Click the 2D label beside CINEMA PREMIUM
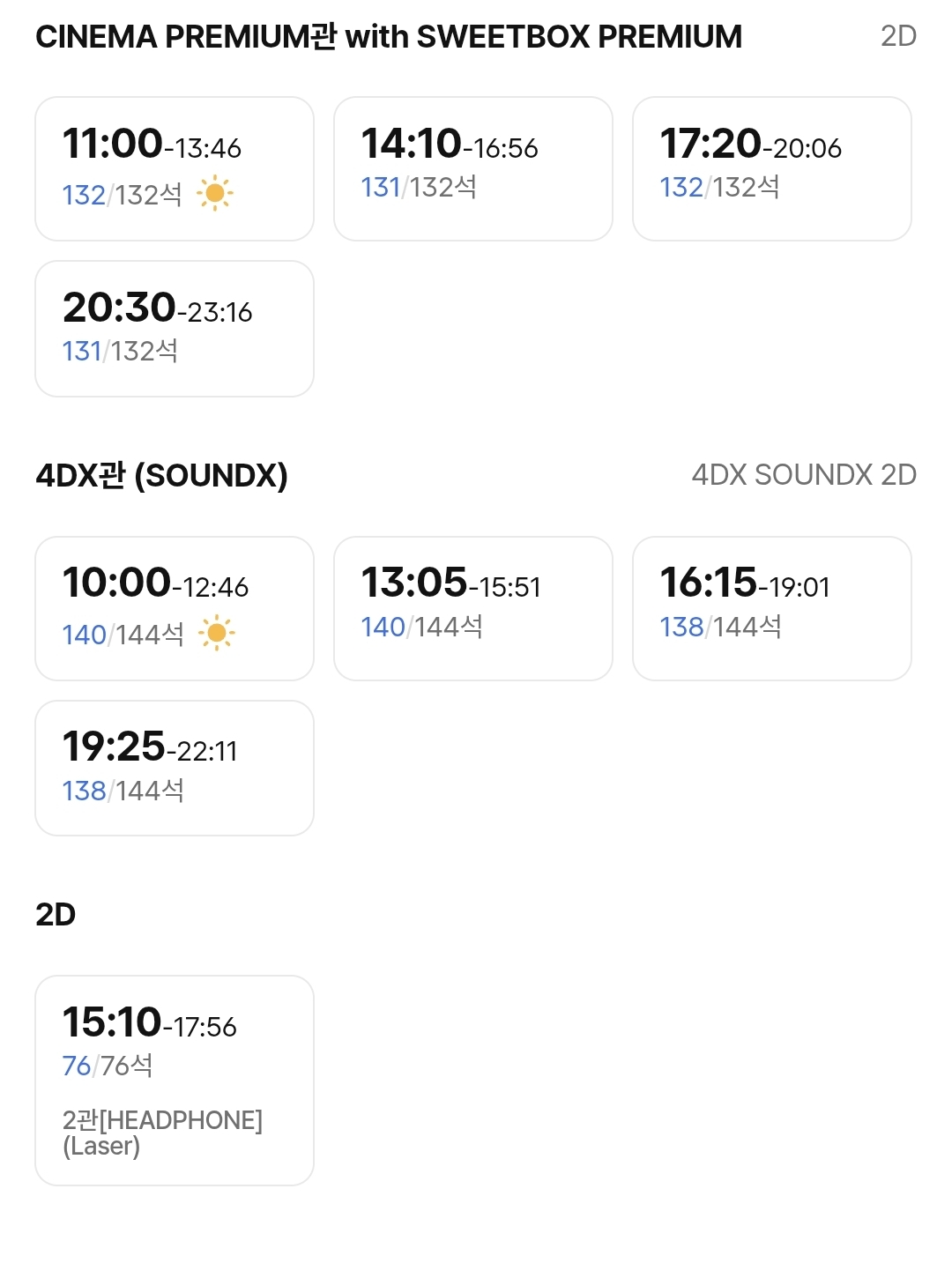Screen dimensions: 952x1278 tap(898, 36)
